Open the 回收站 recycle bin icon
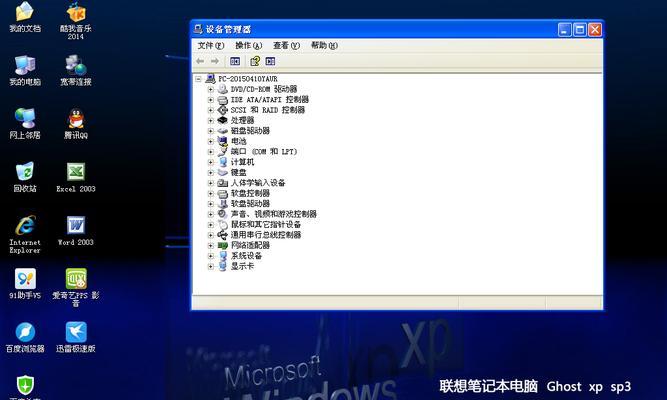 tap(25, 177)
